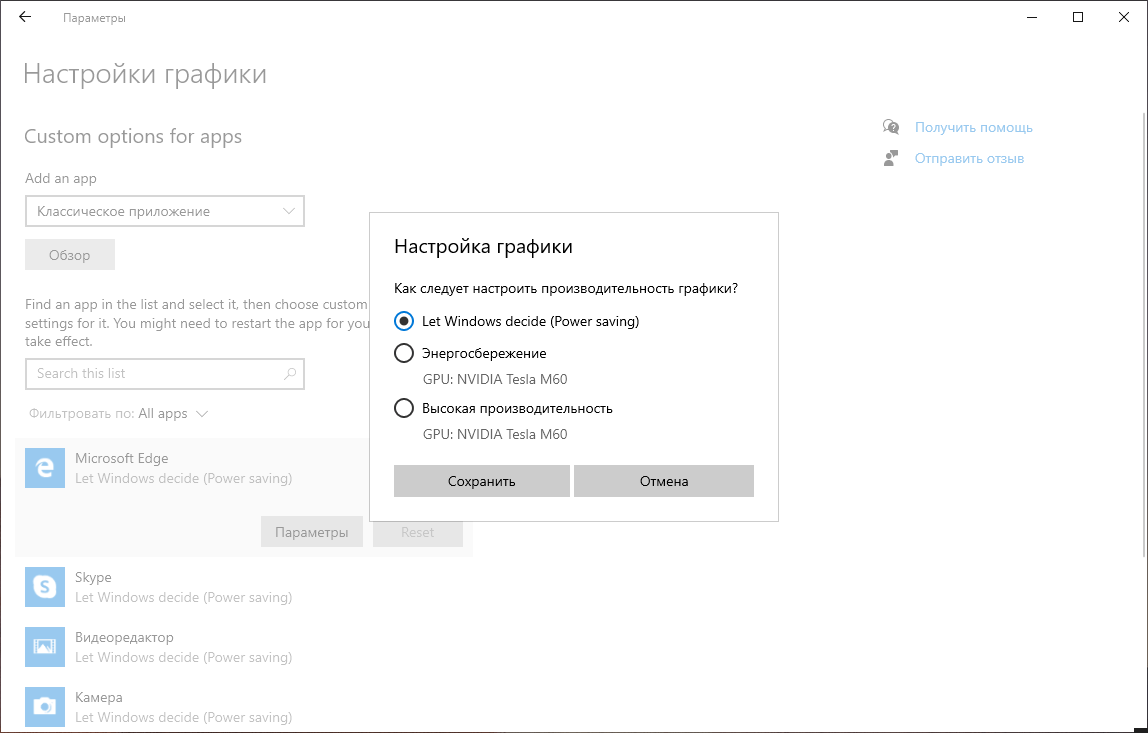
Task: Open the Получить помощь link
Action: [973, 127]
